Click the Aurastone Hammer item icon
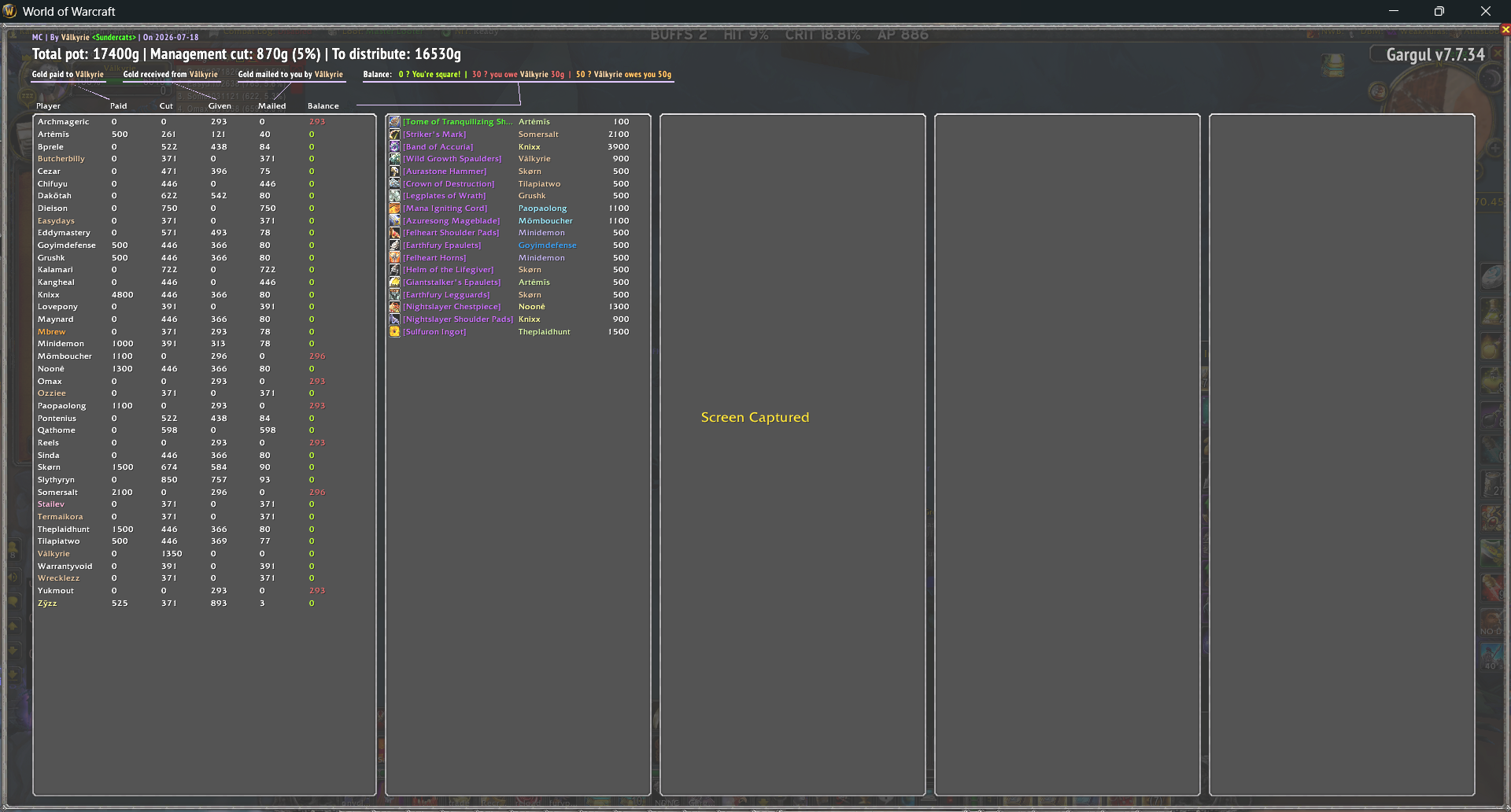This screenshot has height=812, width=1511. point(394,172)
